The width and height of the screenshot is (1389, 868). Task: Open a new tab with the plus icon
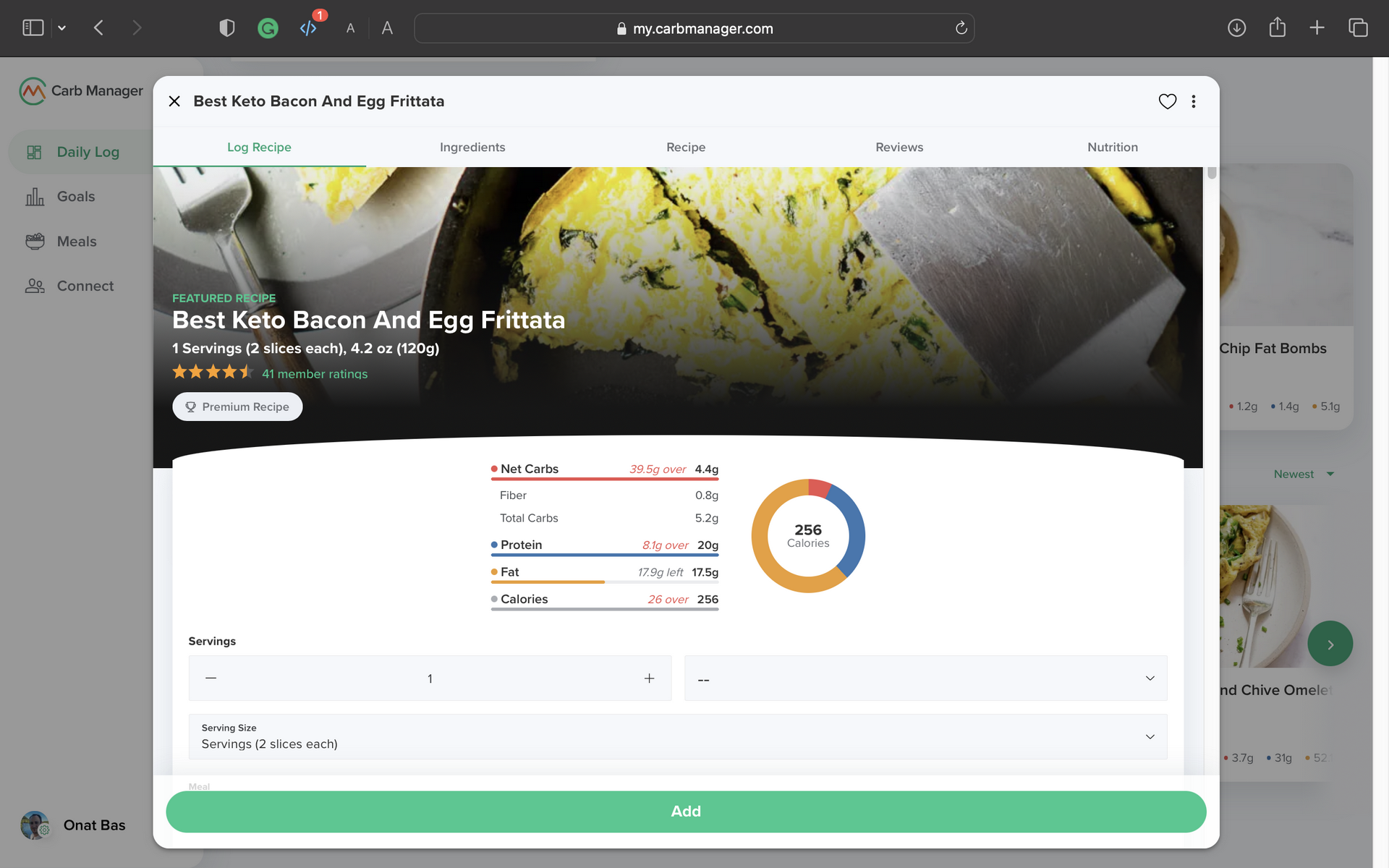coord(1317,28)
